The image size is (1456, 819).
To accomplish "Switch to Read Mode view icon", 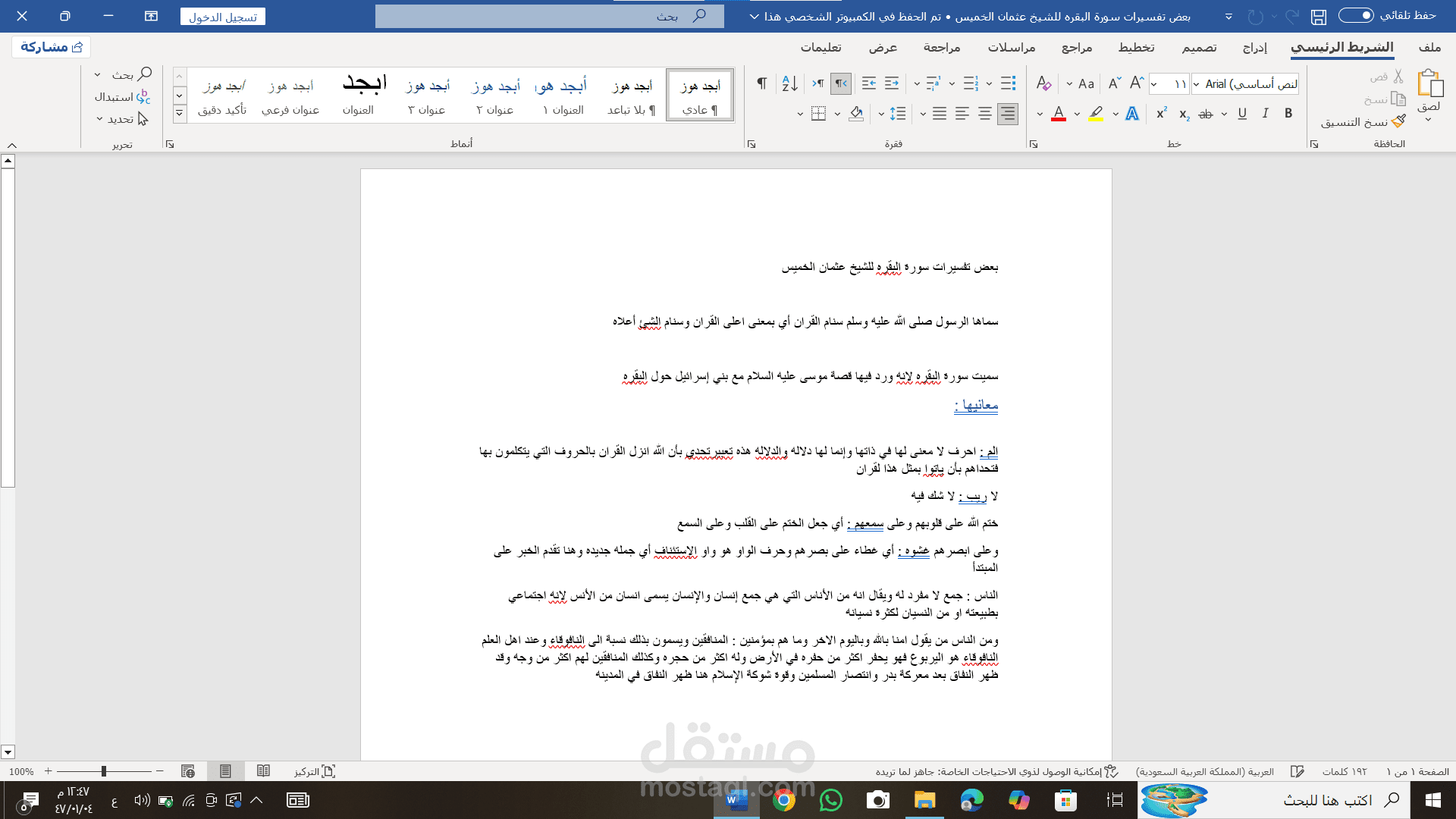I will 263,771.
